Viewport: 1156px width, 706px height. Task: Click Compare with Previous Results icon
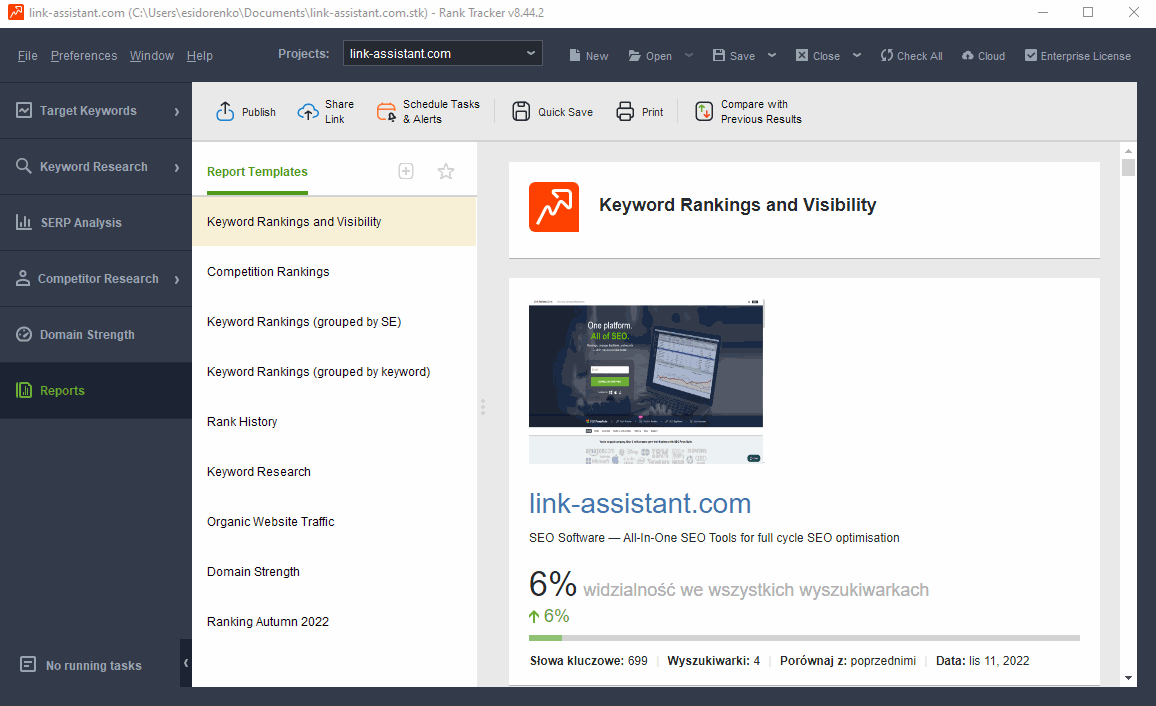(704, 111)
